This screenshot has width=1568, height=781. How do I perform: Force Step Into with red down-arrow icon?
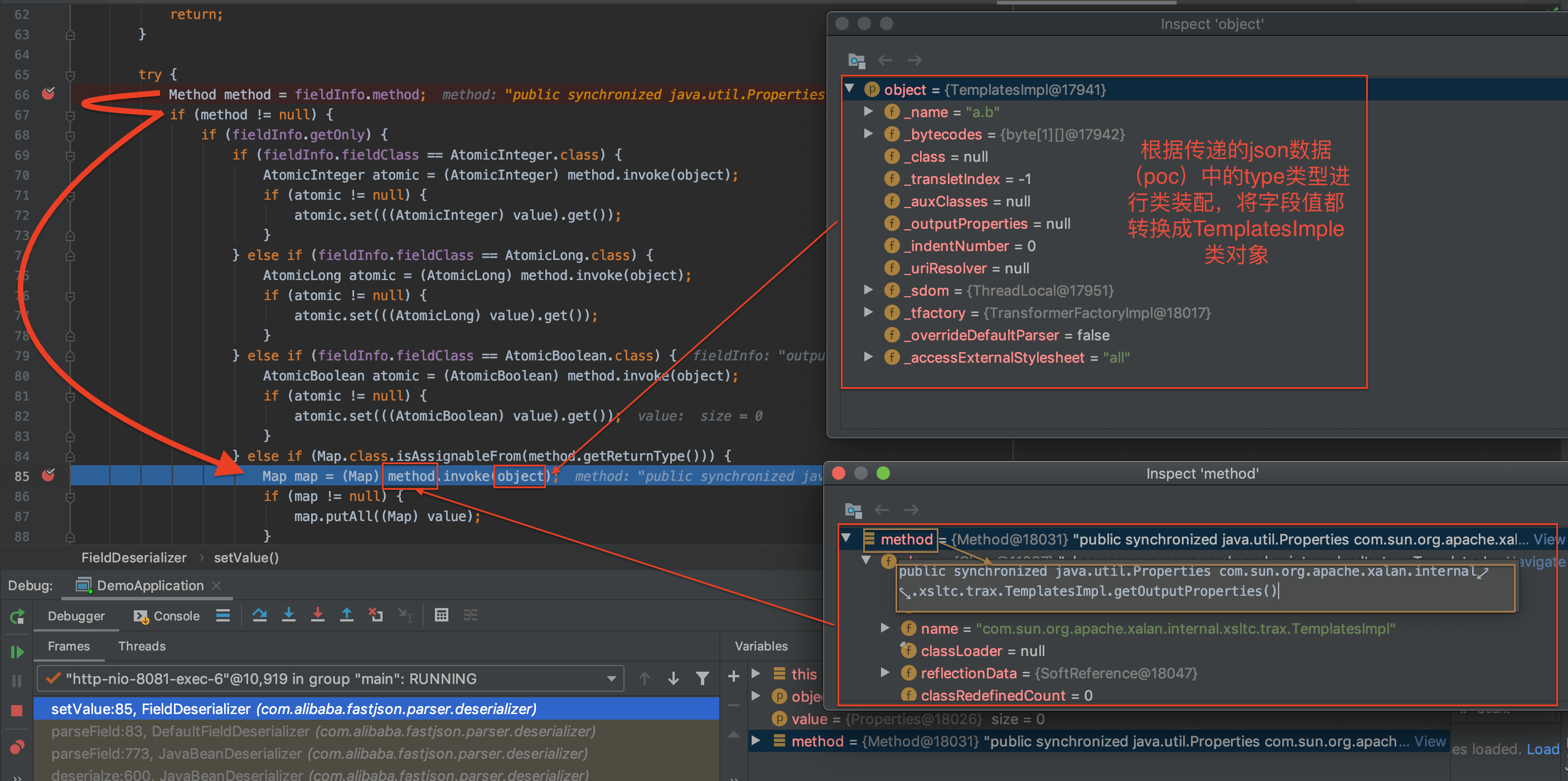point(317,615)
